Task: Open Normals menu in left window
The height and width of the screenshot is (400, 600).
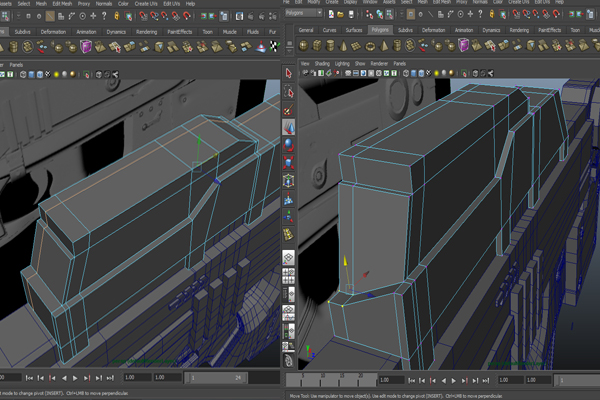Action: [104, 3]
